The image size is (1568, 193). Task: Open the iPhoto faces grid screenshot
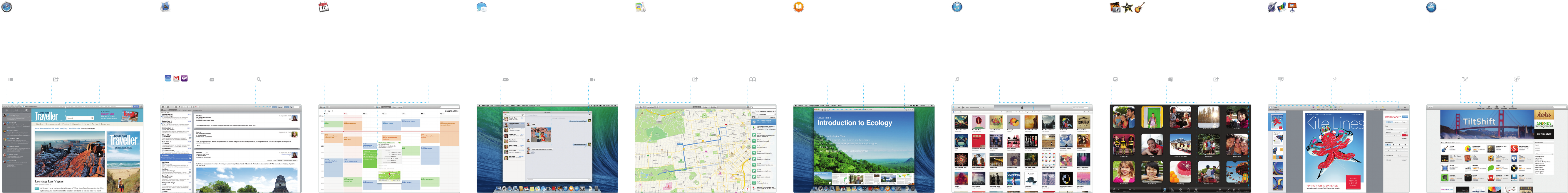1180,149
